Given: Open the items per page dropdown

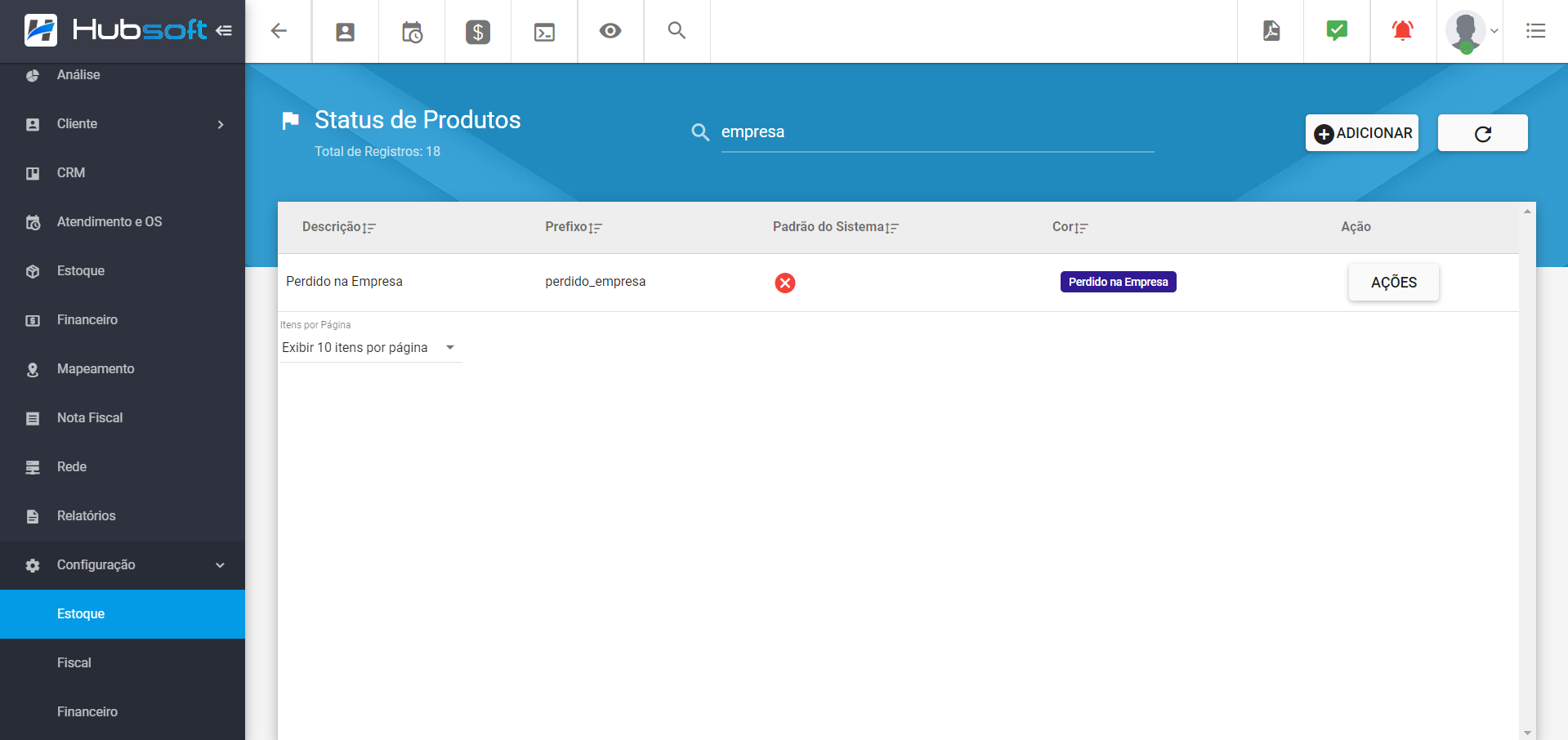Looking at the screenshot, I should [370, 347].
